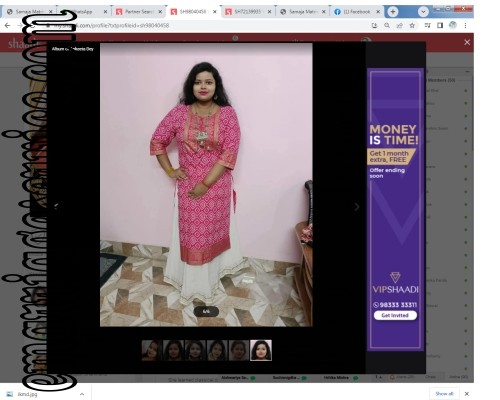The height and width of the screenshot is (400, 500).
Task: Open the browser side panel icon
Action: [x=440, y=26]
